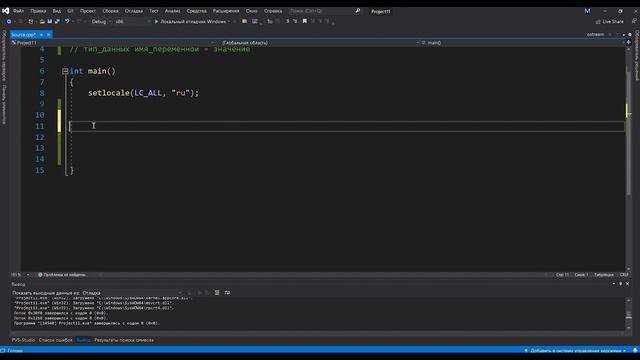Pin the output panel auto-hide icon

[621, 284]
